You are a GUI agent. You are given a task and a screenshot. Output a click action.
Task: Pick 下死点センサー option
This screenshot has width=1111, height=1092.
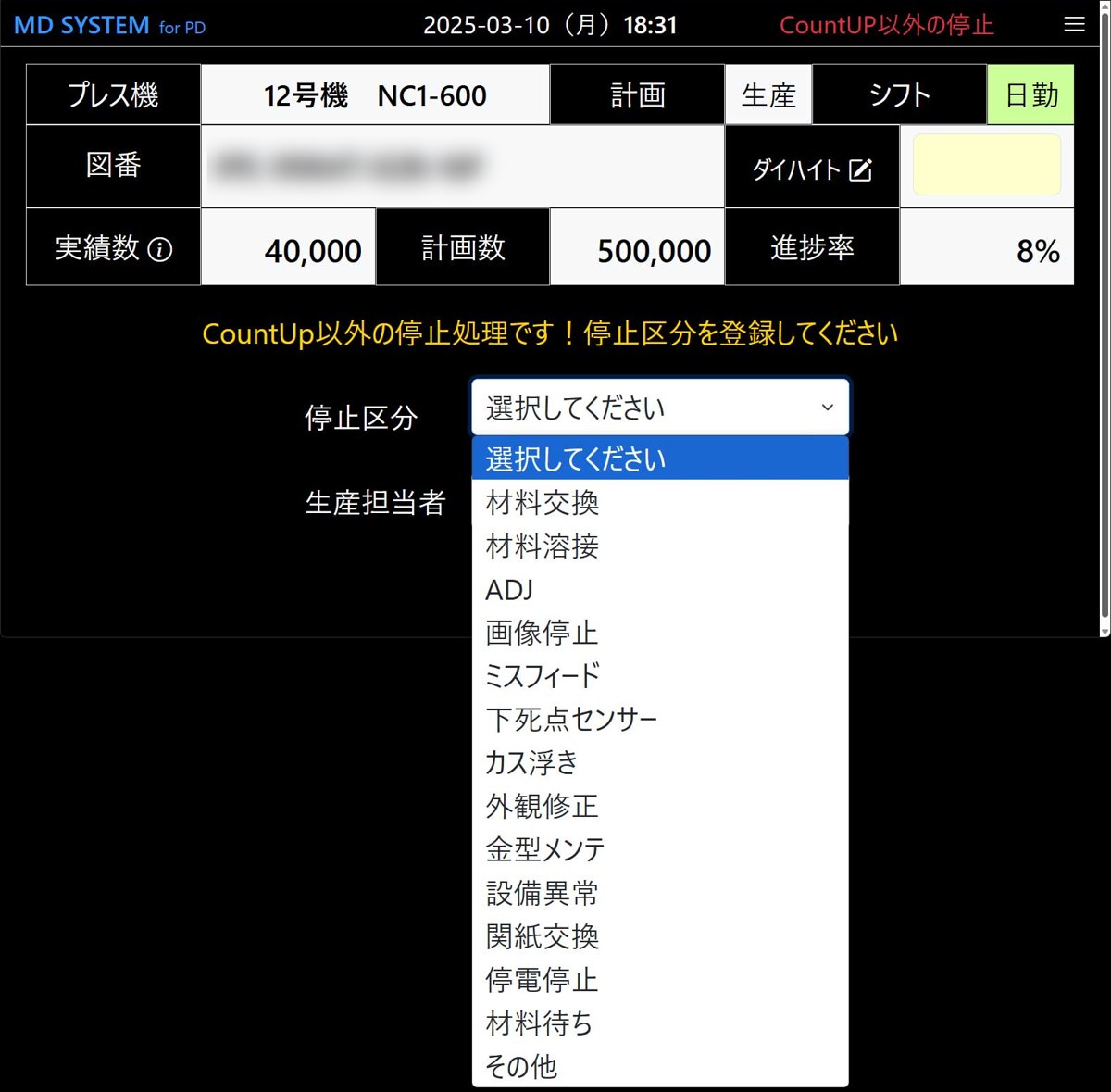tap(660, 719)
